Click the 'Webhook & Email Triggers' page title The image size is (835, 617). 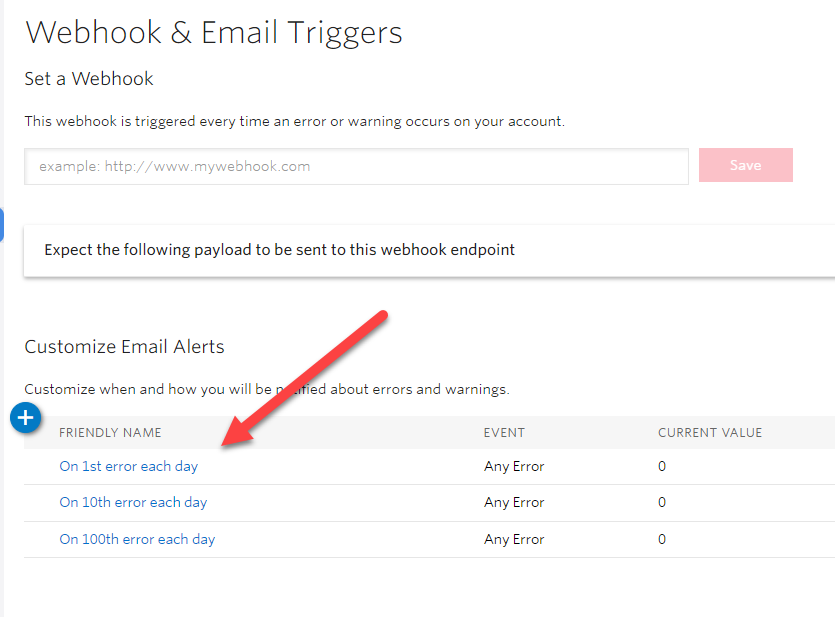click(214, 32)
